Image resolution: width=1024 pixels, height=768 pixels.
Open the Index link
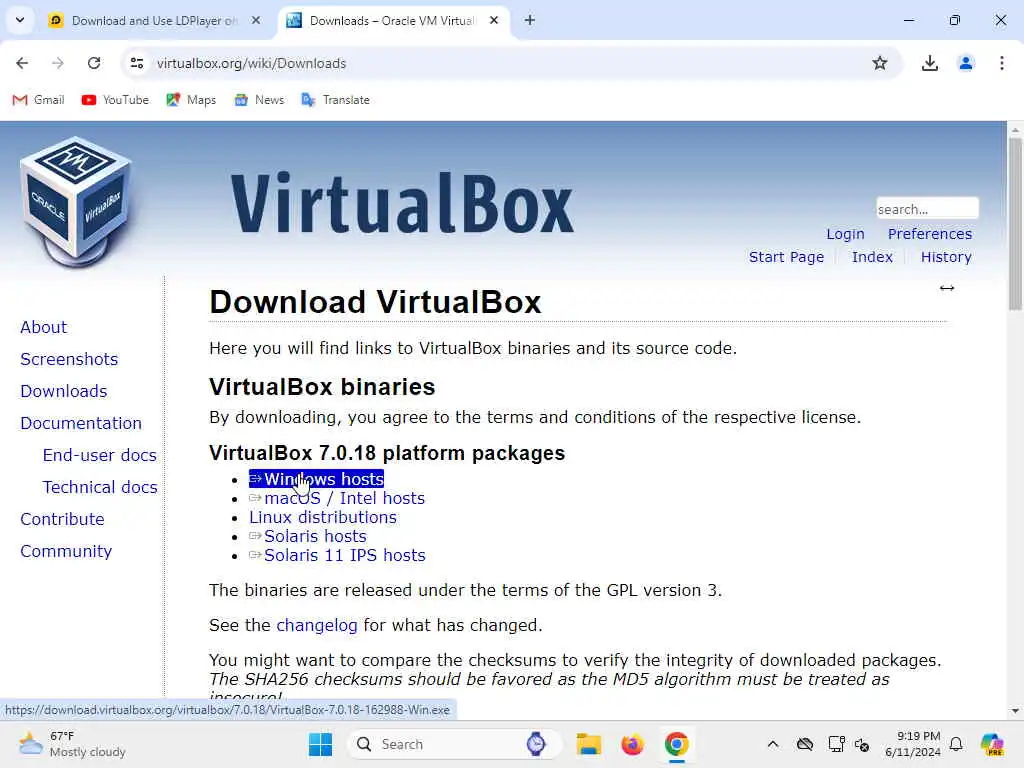point(872,257)
